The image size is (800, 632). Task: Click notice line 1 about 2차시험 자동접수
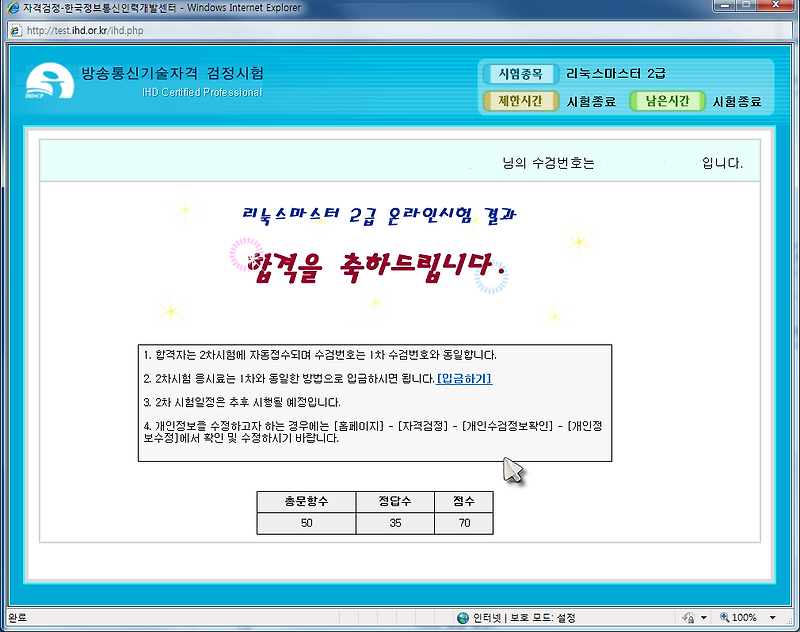320,355
